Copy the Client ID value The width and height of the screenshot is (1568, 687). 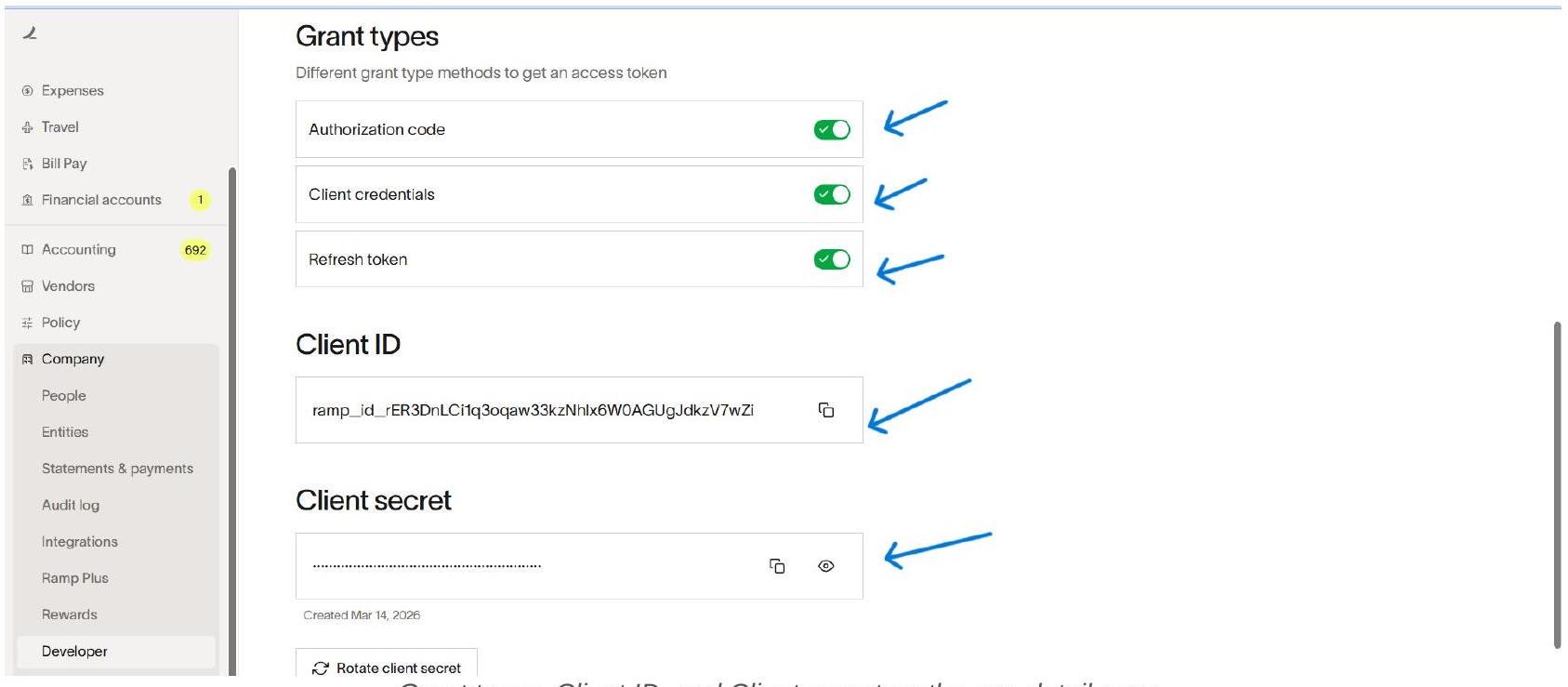pos(826,410)
